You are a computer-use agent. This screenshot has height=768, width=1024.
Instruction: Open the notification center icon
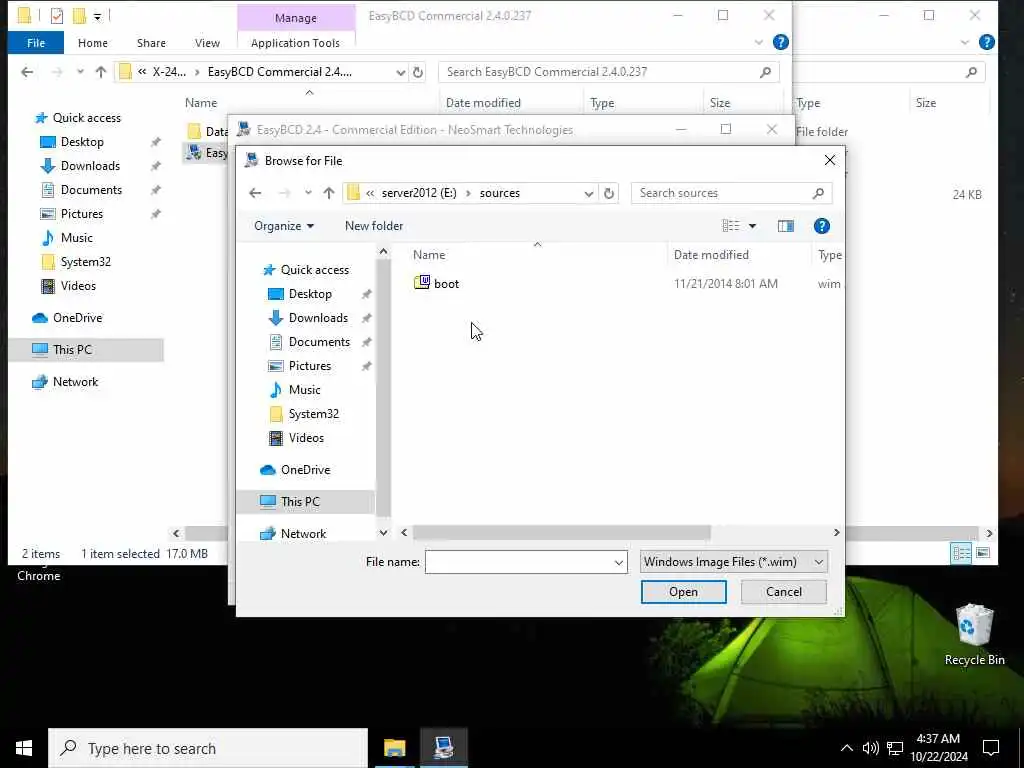pyautogui.click(x=991, y=748)
